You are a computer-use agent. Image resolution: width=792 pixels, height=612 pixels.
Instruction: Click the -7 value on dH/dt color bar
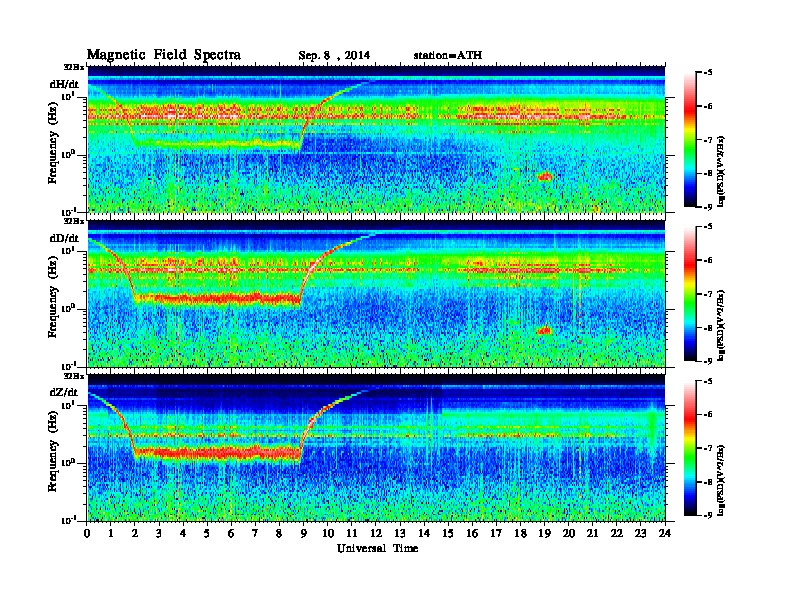point(708,139)
